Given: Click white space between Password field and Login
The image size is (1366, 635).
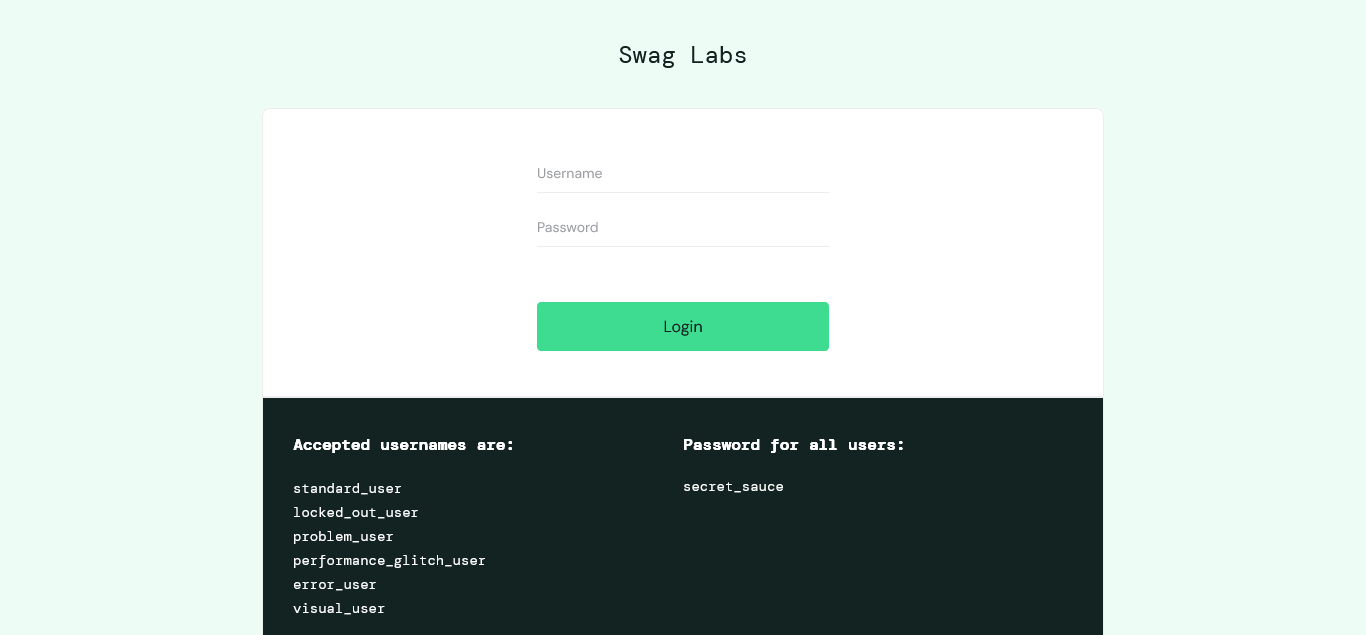Looking at the screenshot, I should (x=683, y=274).
